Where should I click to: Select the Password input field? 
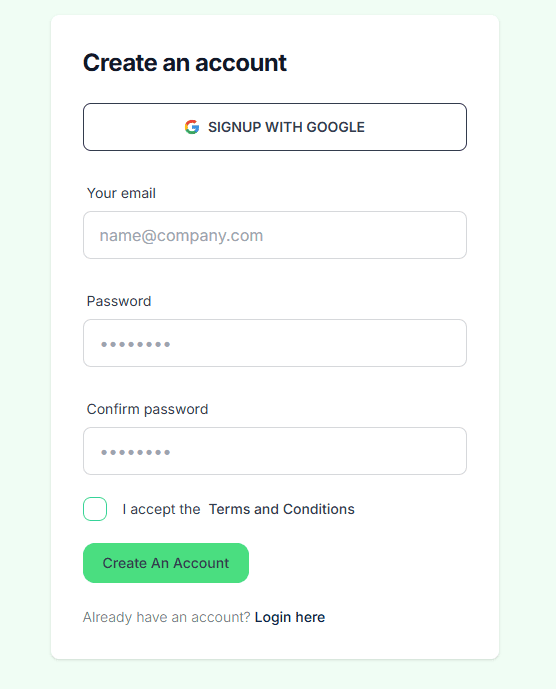[x=275, y=343]
